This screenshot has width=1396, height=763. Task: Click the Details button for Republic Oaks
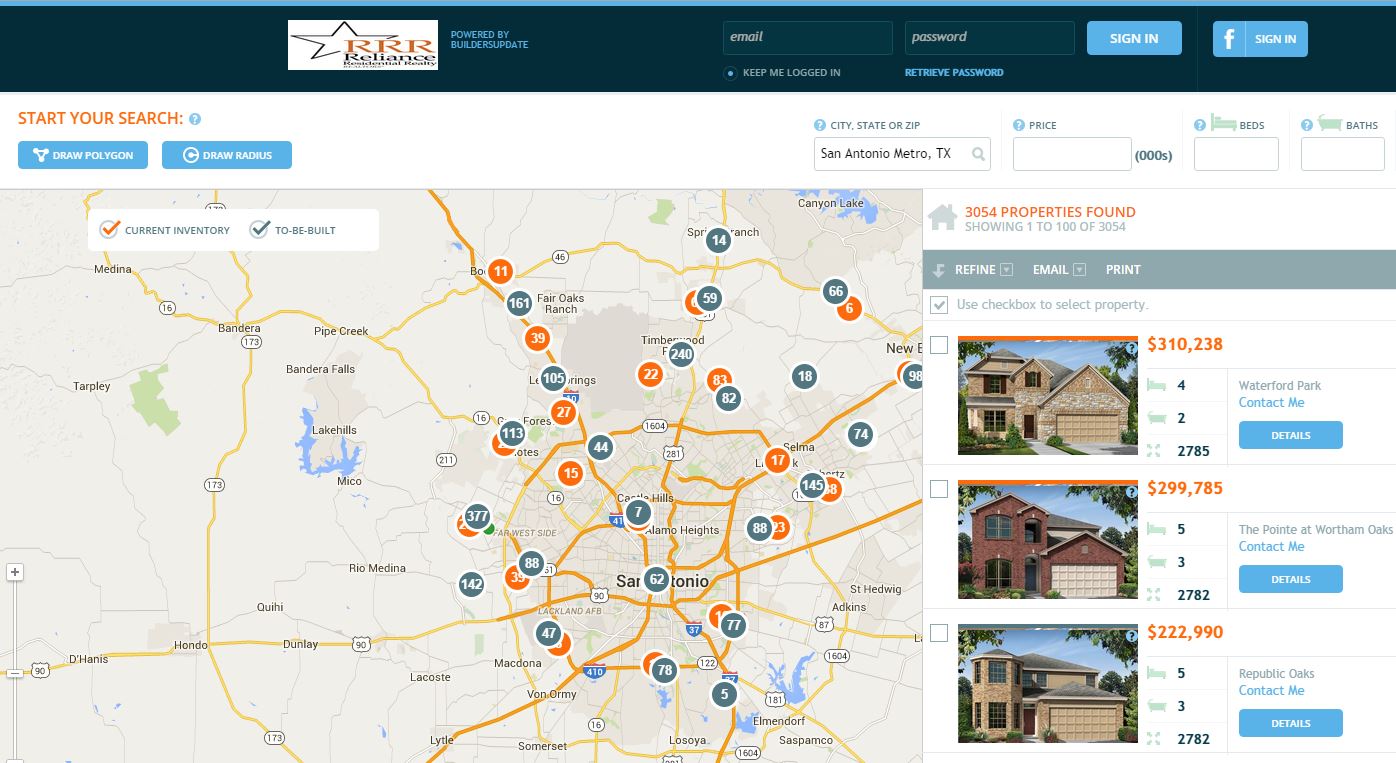pos(1290,723)
